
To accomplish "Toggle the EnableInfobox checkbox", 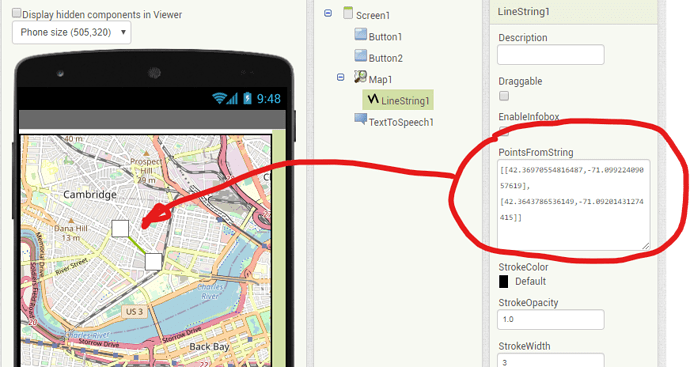I will tap(504, 131).
